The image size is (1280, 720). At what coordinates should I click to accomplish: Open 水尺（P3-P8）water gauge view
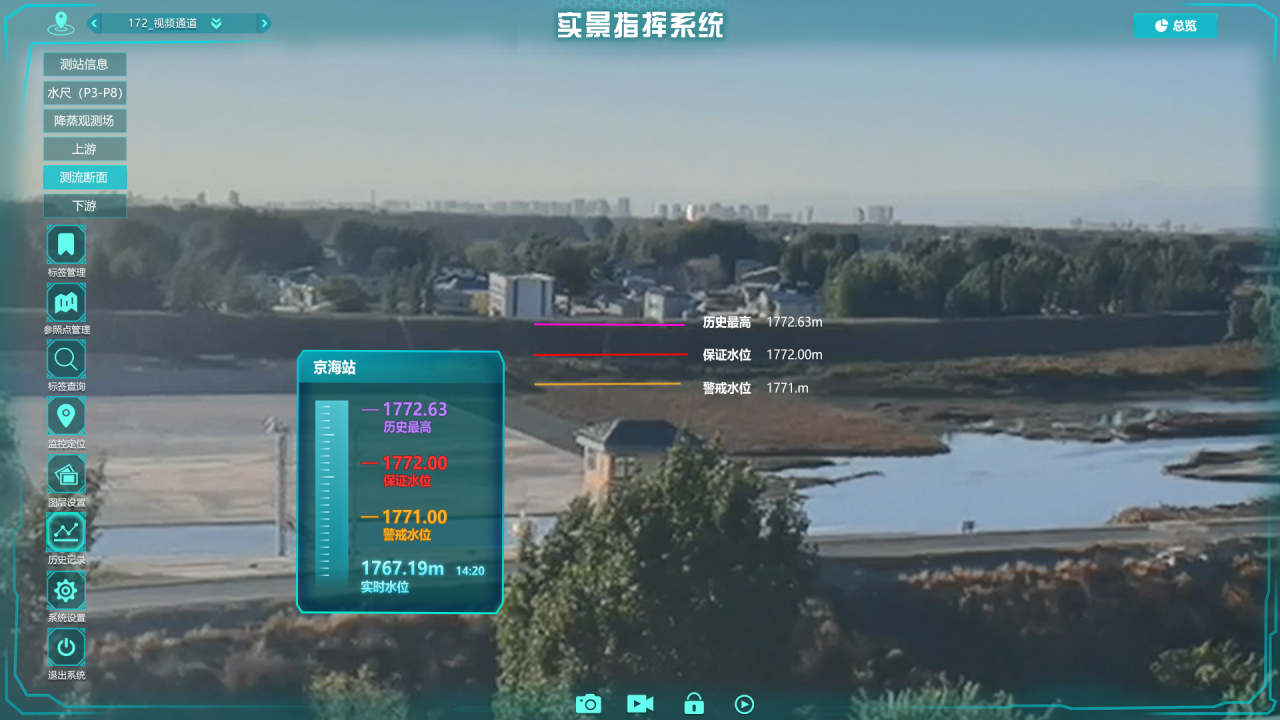(84, 92)
